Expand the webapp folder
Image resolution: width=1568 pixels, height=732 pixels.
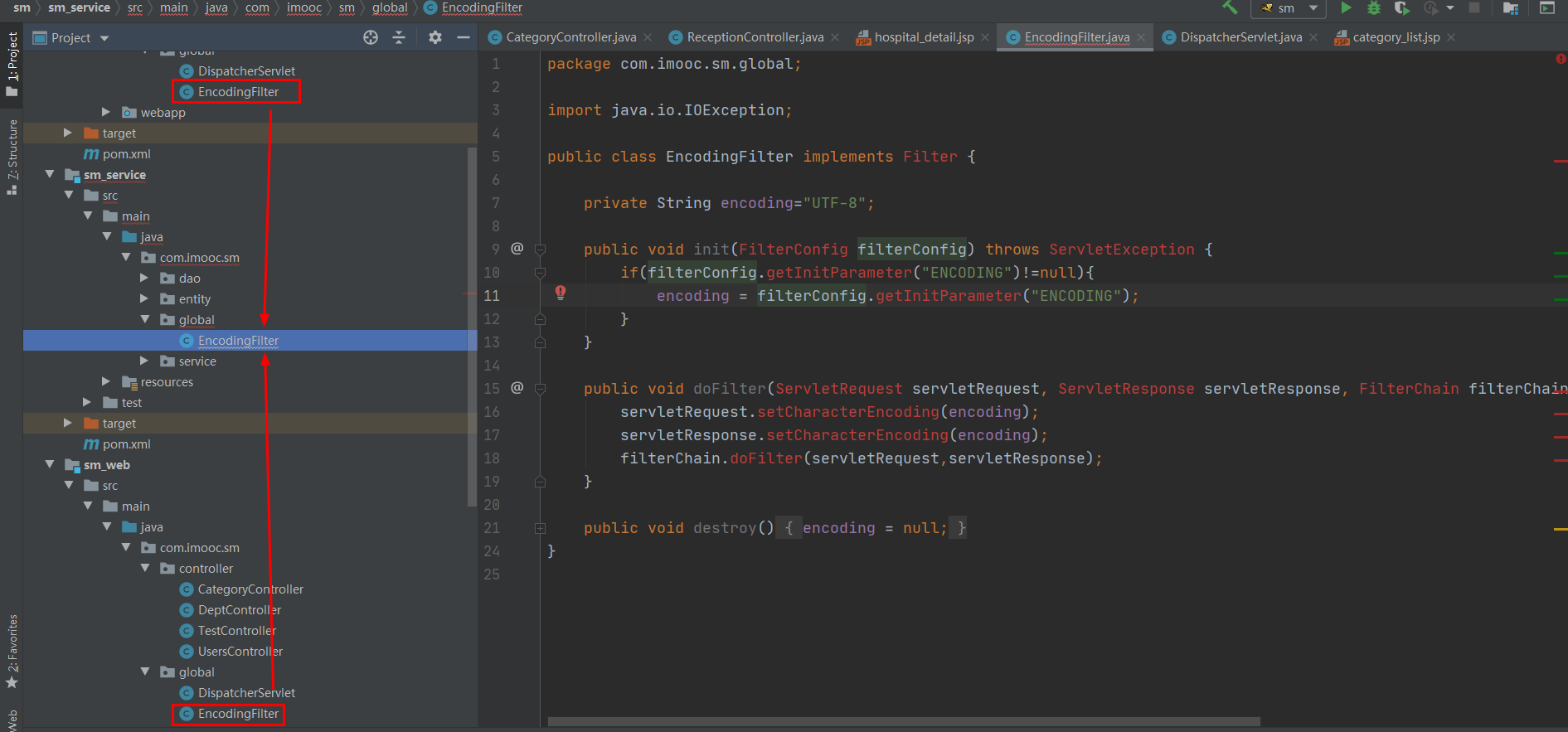(x=106, y=112)
